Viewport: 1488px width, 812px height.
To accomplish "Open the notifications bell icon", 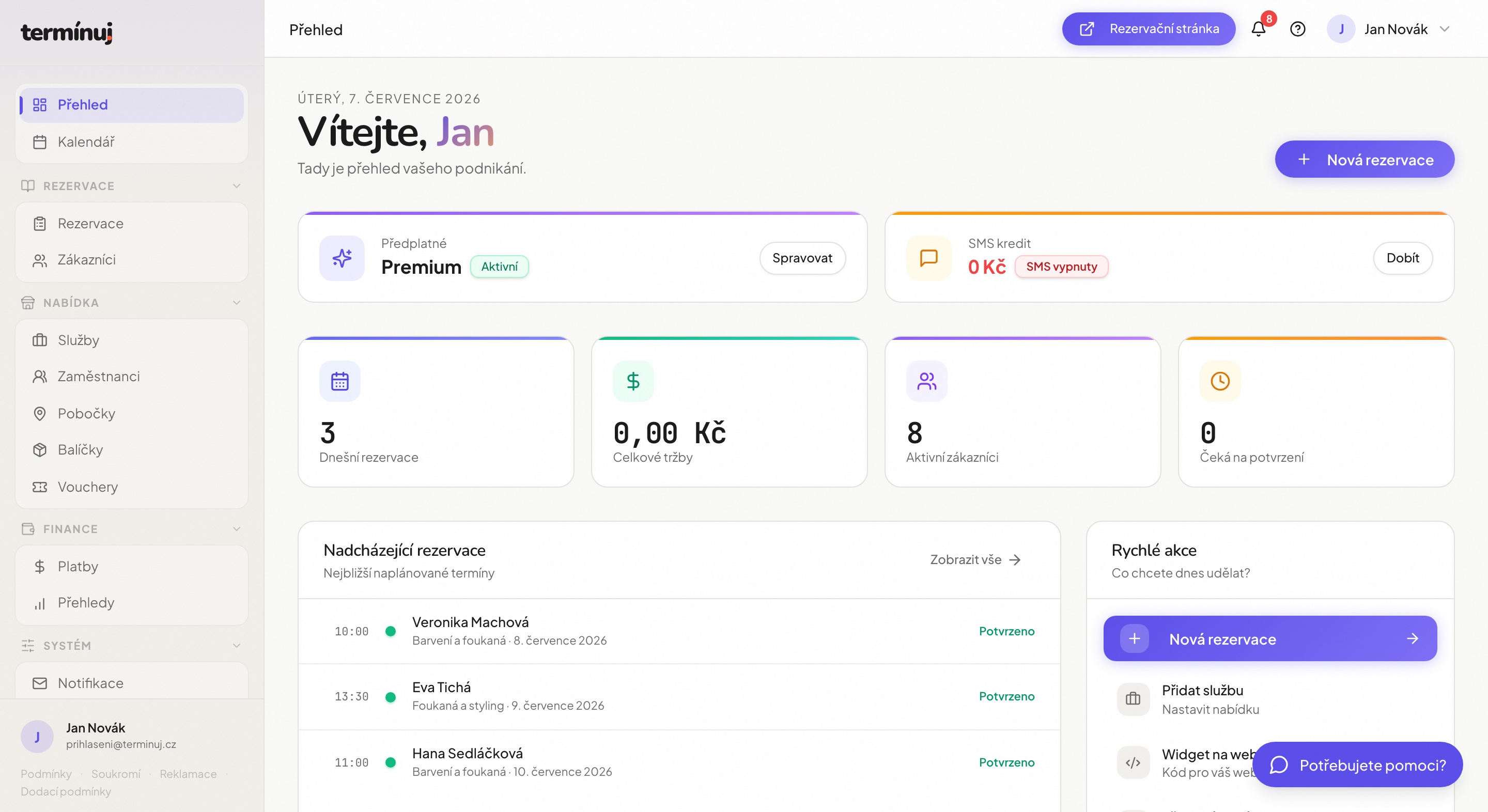I will coord(1258,29).
